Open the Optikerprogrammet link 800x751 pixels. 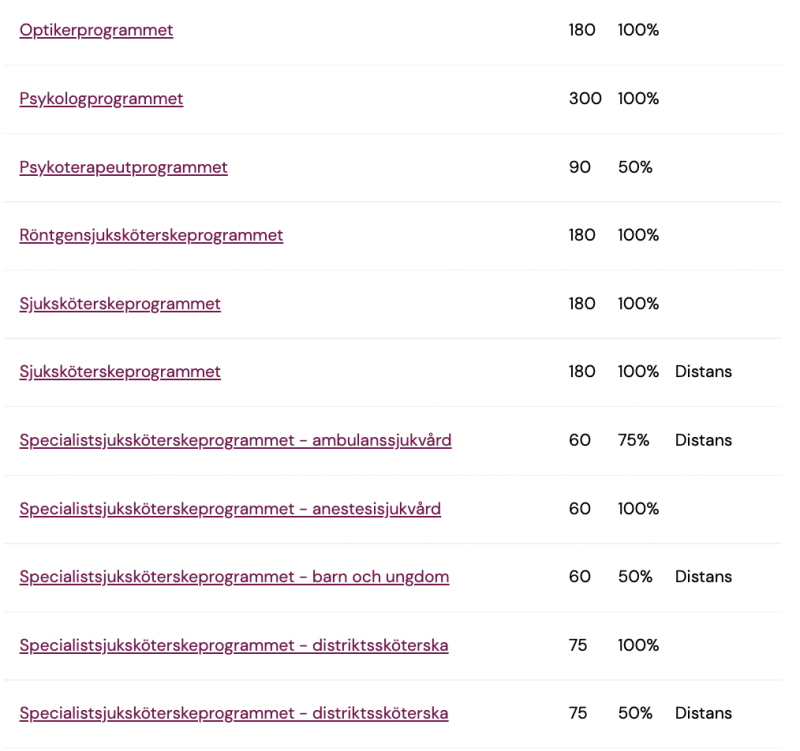tap(96, 30)
